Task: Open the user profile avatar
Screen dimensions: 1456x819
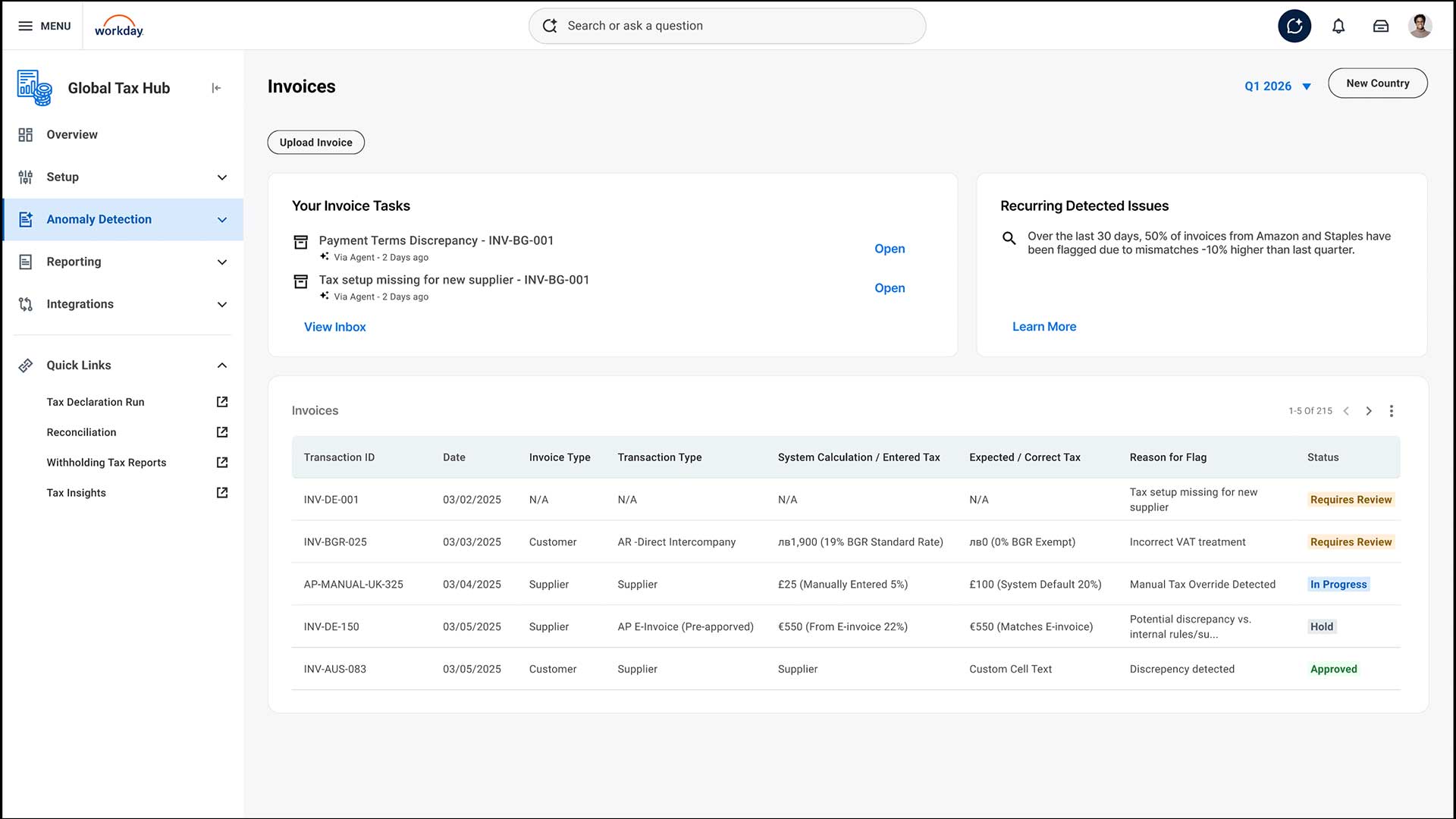Action: pyautogui.click(x=1420, y=26)
